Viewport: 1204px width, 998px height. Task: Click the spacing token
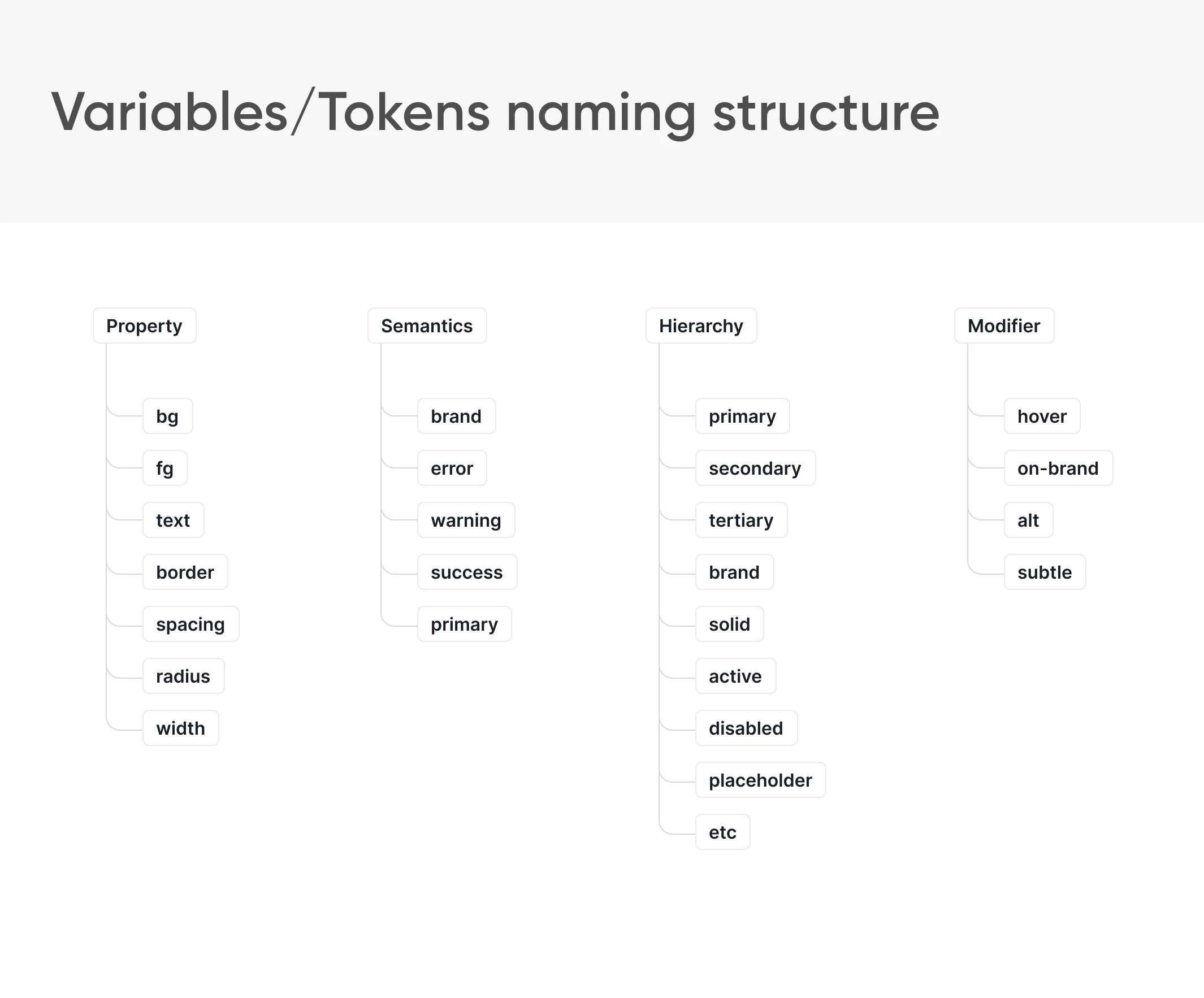click(190, 624)
